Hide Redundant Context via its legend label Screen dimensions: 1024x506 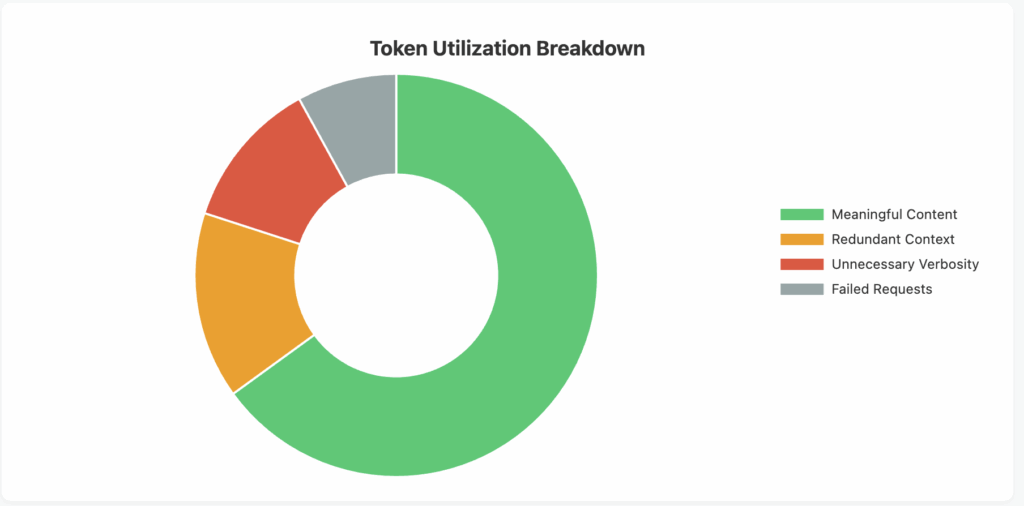(x=893, y=240)
